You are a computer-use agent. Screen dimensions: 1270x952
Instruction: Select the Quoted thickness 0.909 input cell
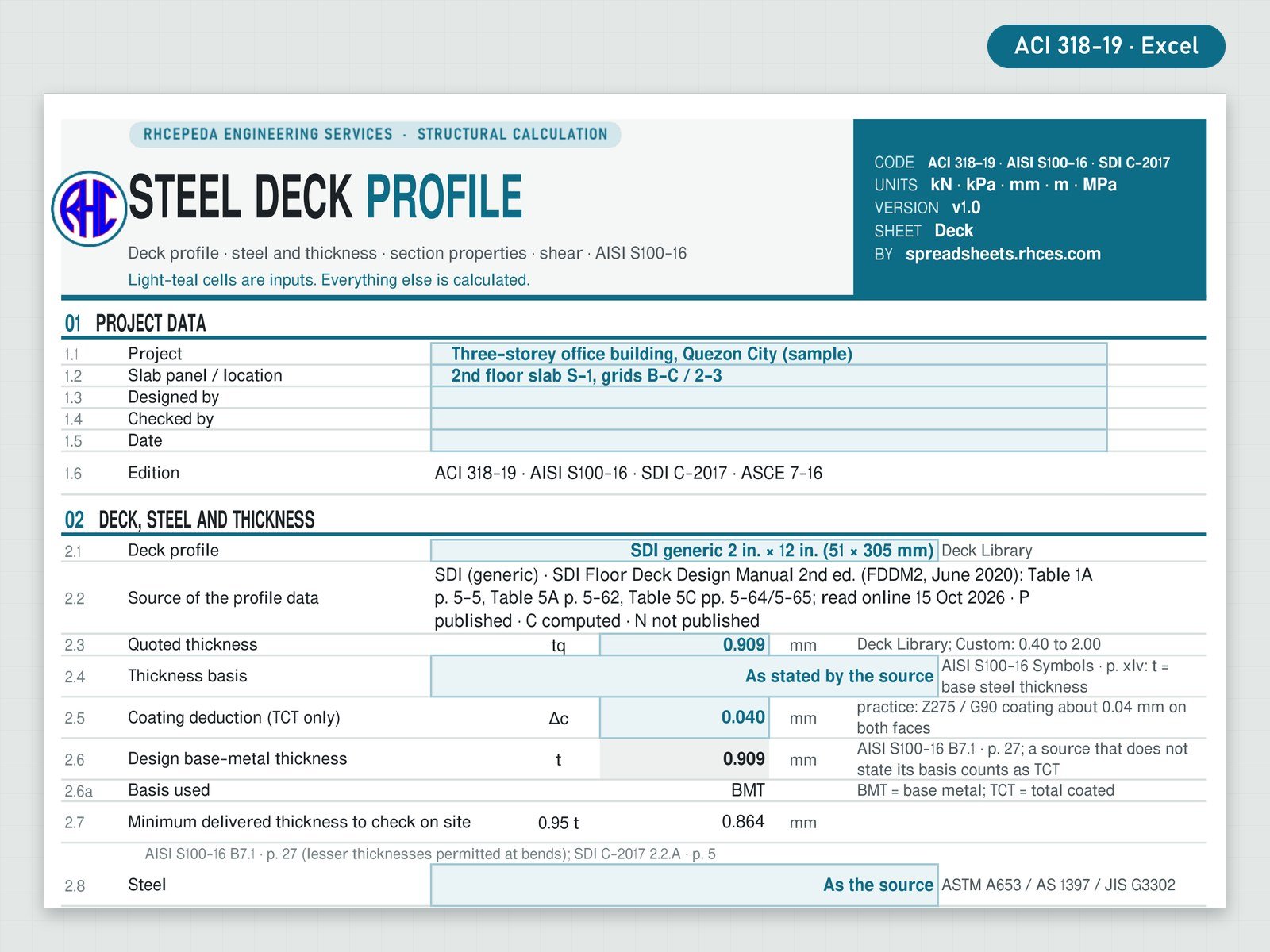[x=684, y=644]
